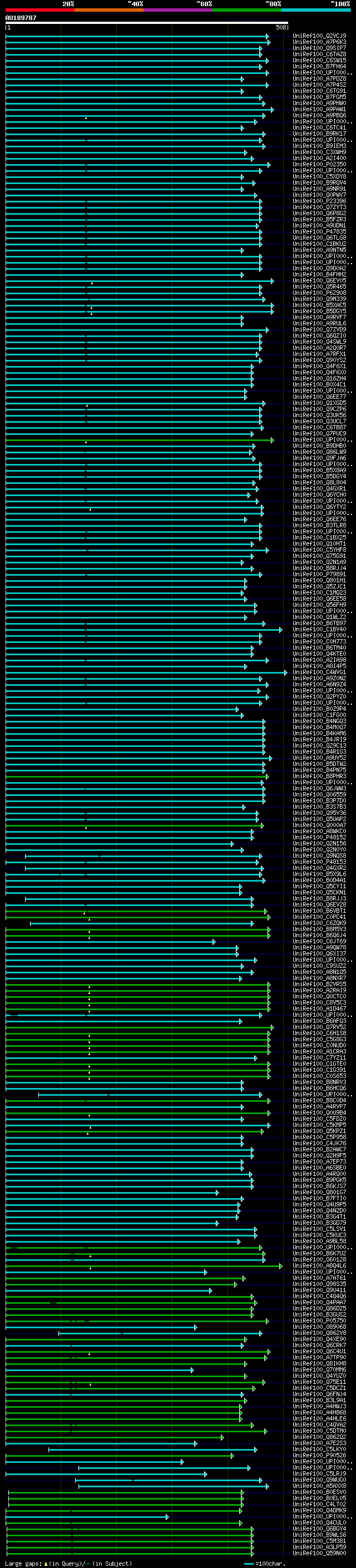This screenshot has height=1568, width=356.
Task: Select the UniRef100_Q0PWV7 row label
Action: pos(319,195)
